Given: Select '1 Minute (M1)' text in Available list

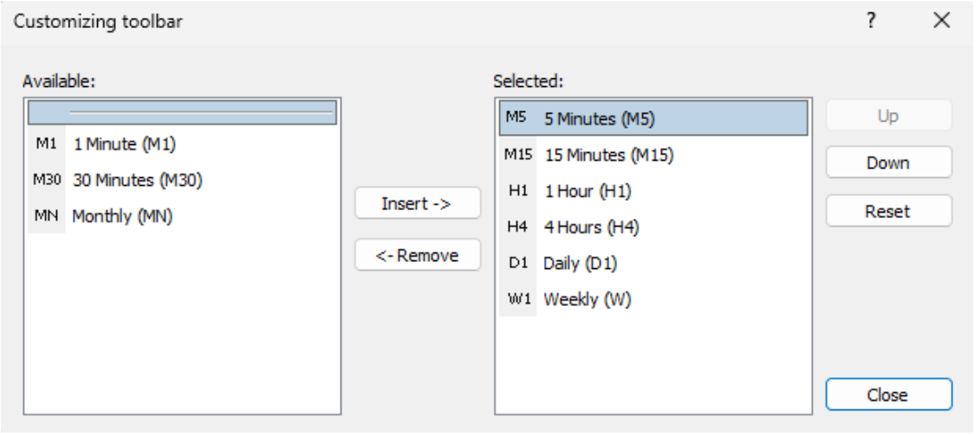Looking at the screenshot, I should point(124,144).
